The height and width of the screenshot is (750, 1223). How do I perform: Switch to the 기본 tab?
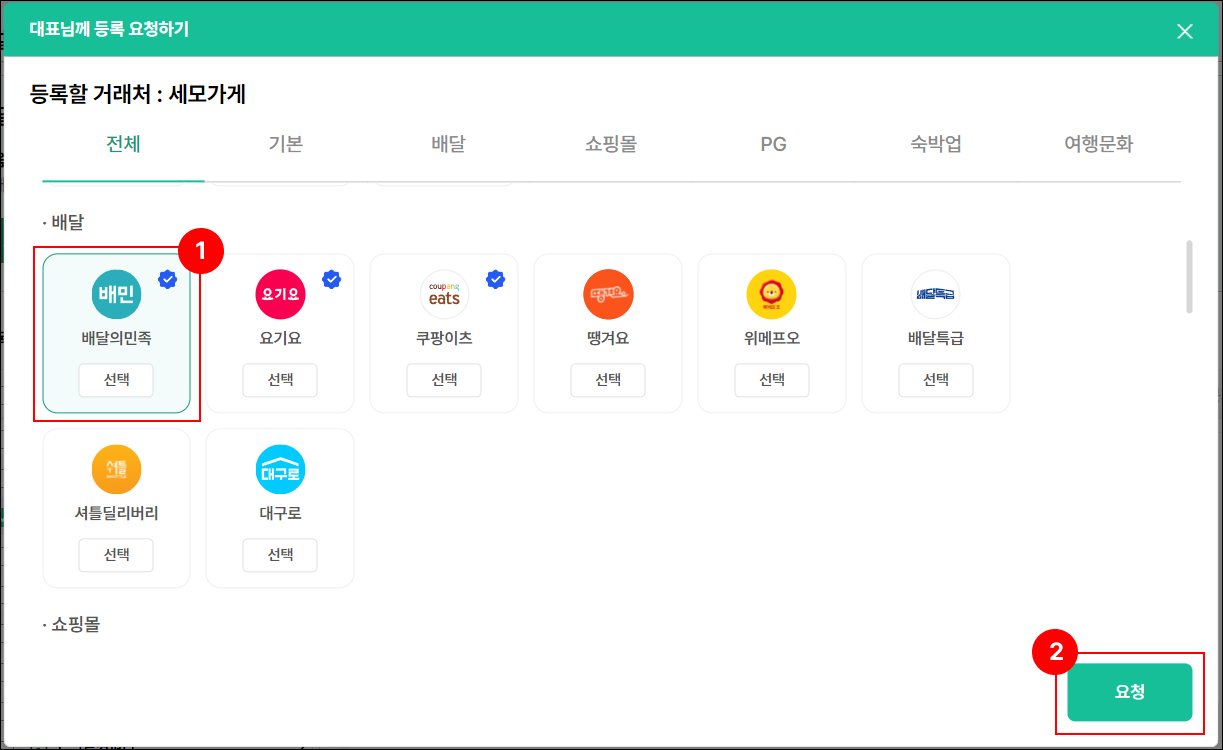(286, 144)
